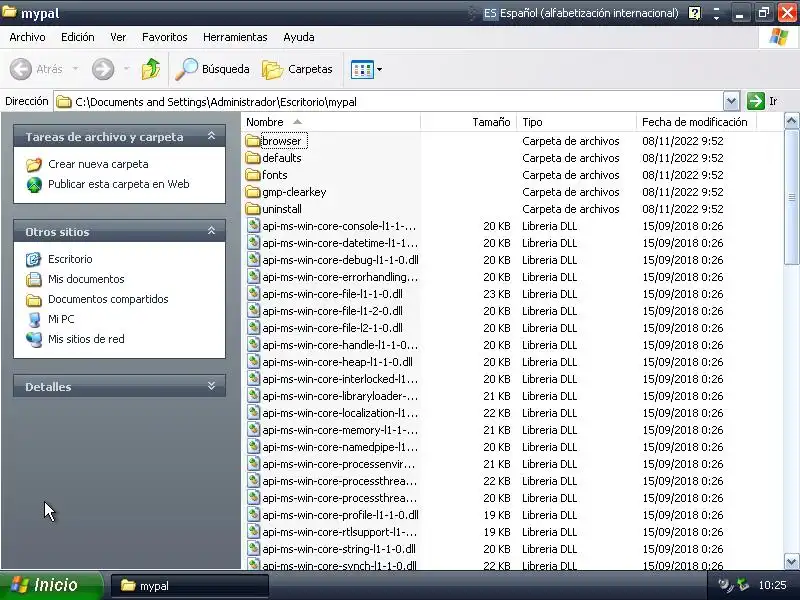Select api-ms-win-core-file-l1-1-0.dll icon
This screenshot has width=800, height=600.
click(x=254, y=293)
